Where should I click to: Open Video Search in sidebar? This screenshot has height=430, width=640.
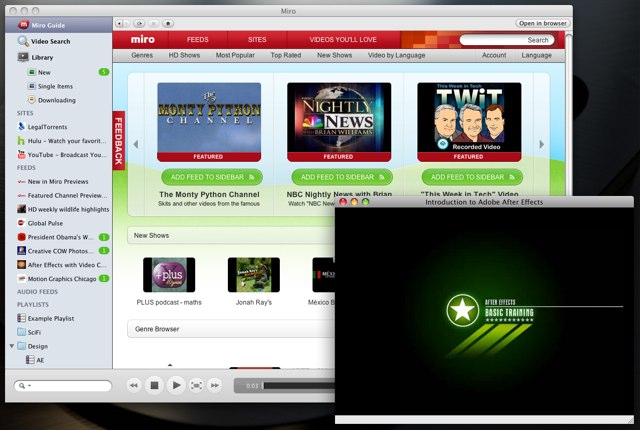tap(58, 41)
